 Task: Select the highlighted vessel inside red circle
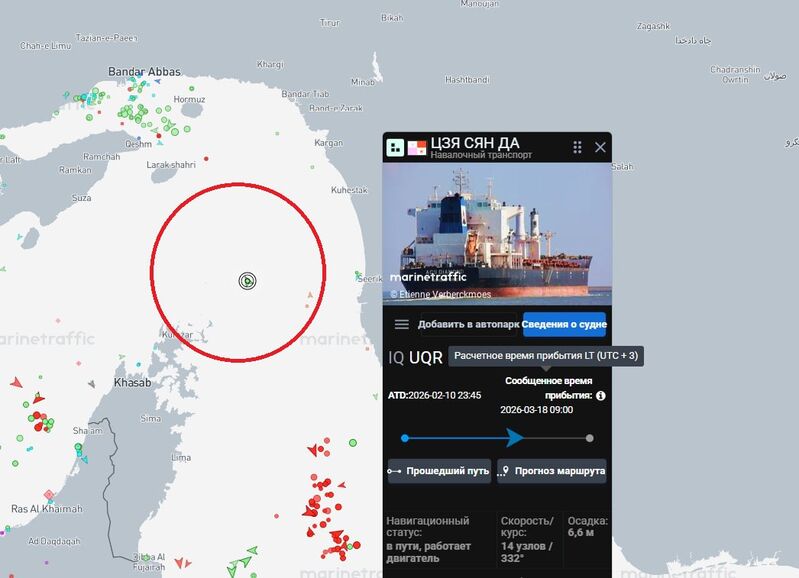248,281
